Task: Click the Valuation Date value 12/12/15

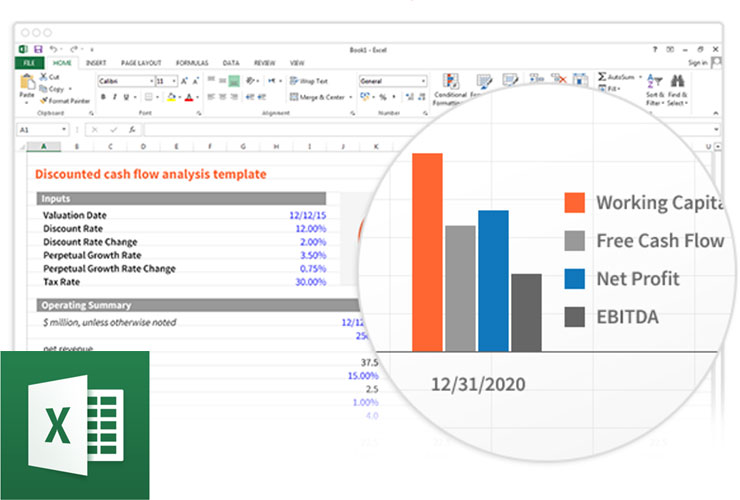Action: point(307,215)
